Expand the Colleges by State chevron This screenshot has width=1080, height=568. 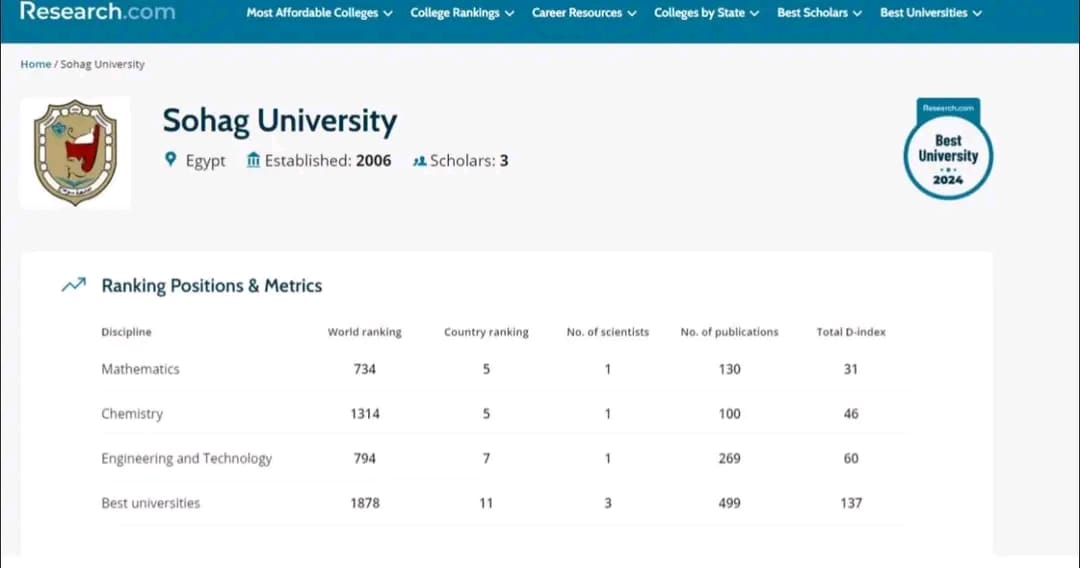754,13
